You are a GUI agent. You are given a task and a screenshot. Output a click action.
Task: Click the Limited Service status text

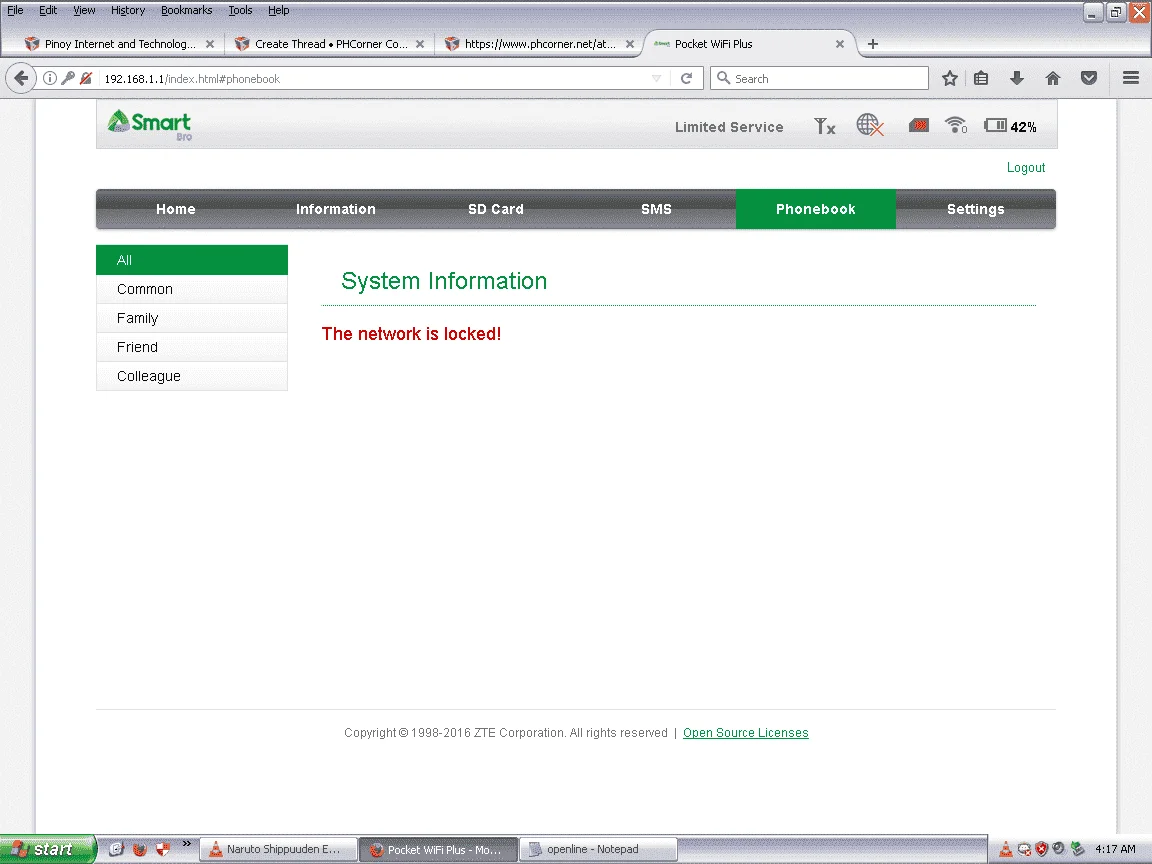[x=729, y=127]
